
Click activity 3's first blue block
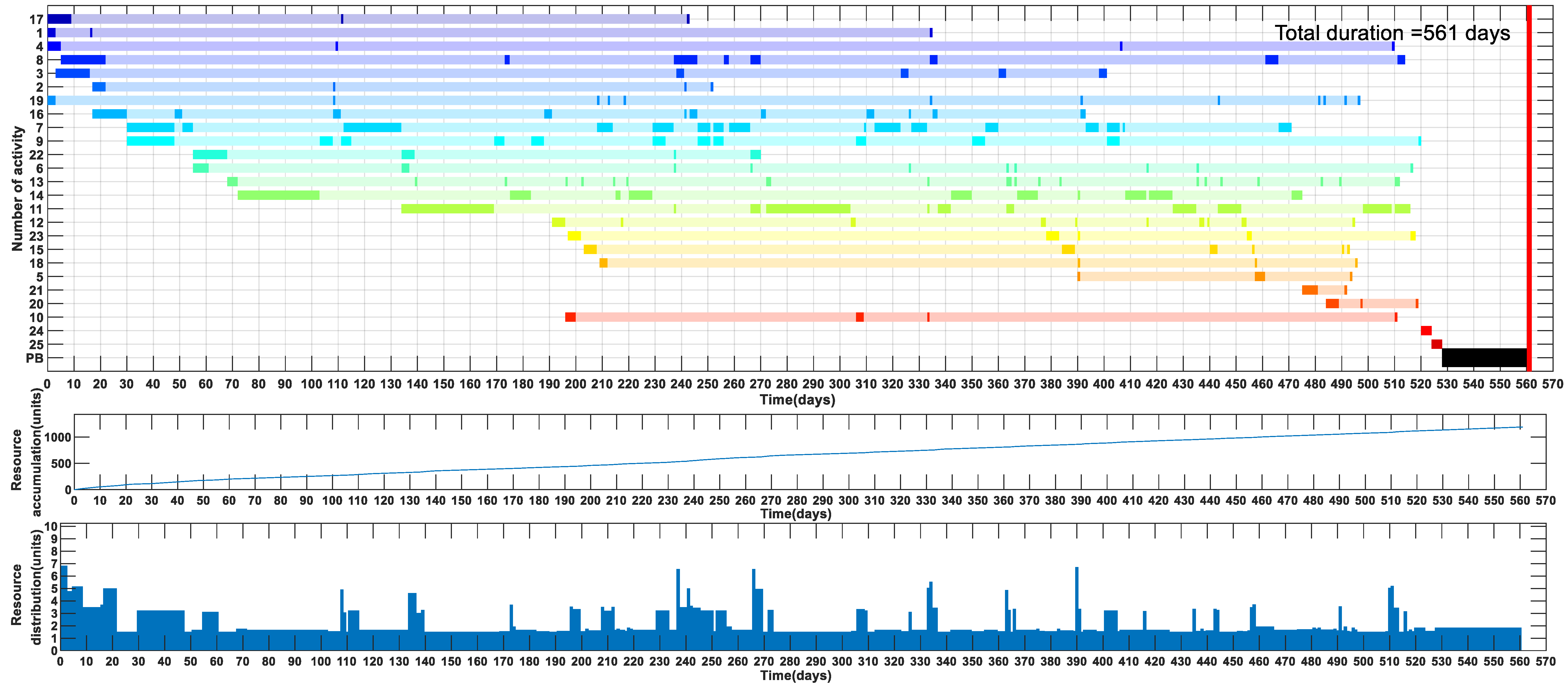(72, 73)
